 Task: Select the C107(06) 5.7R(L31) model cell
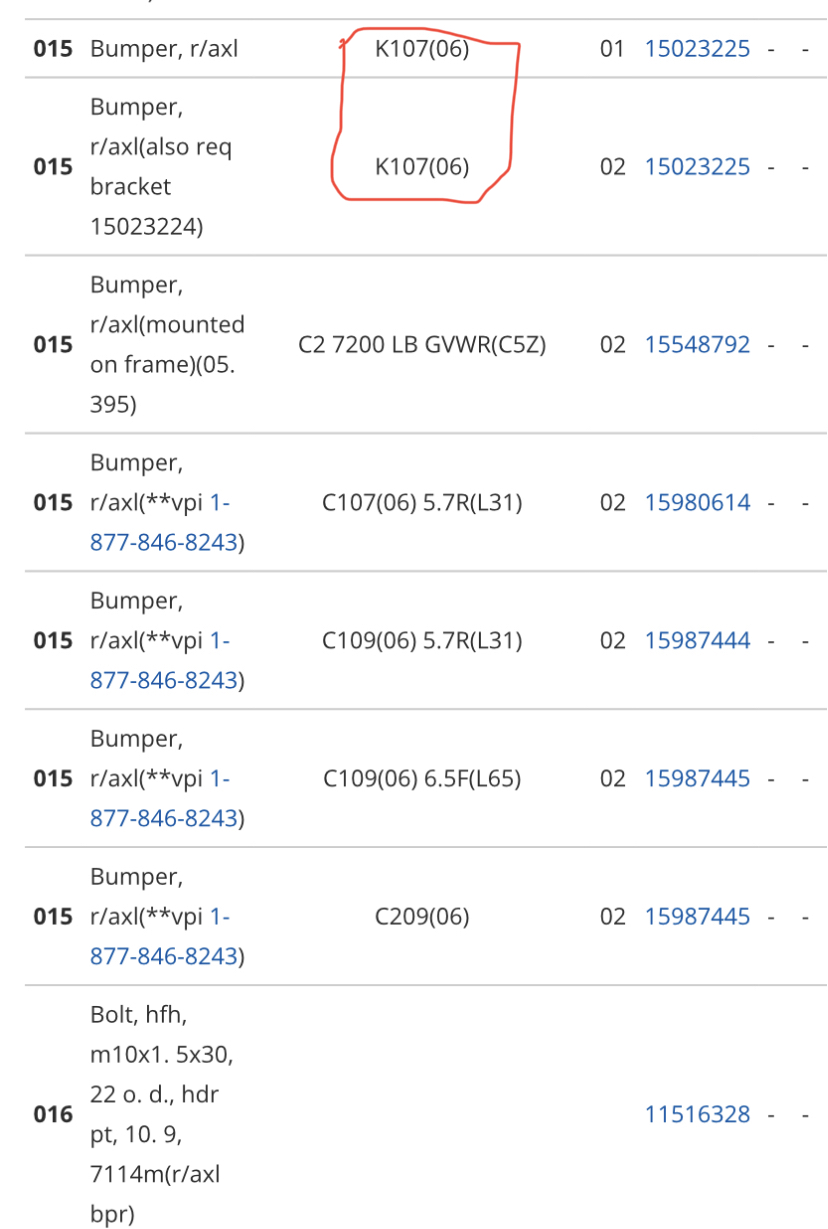click(x=422, y=503)
